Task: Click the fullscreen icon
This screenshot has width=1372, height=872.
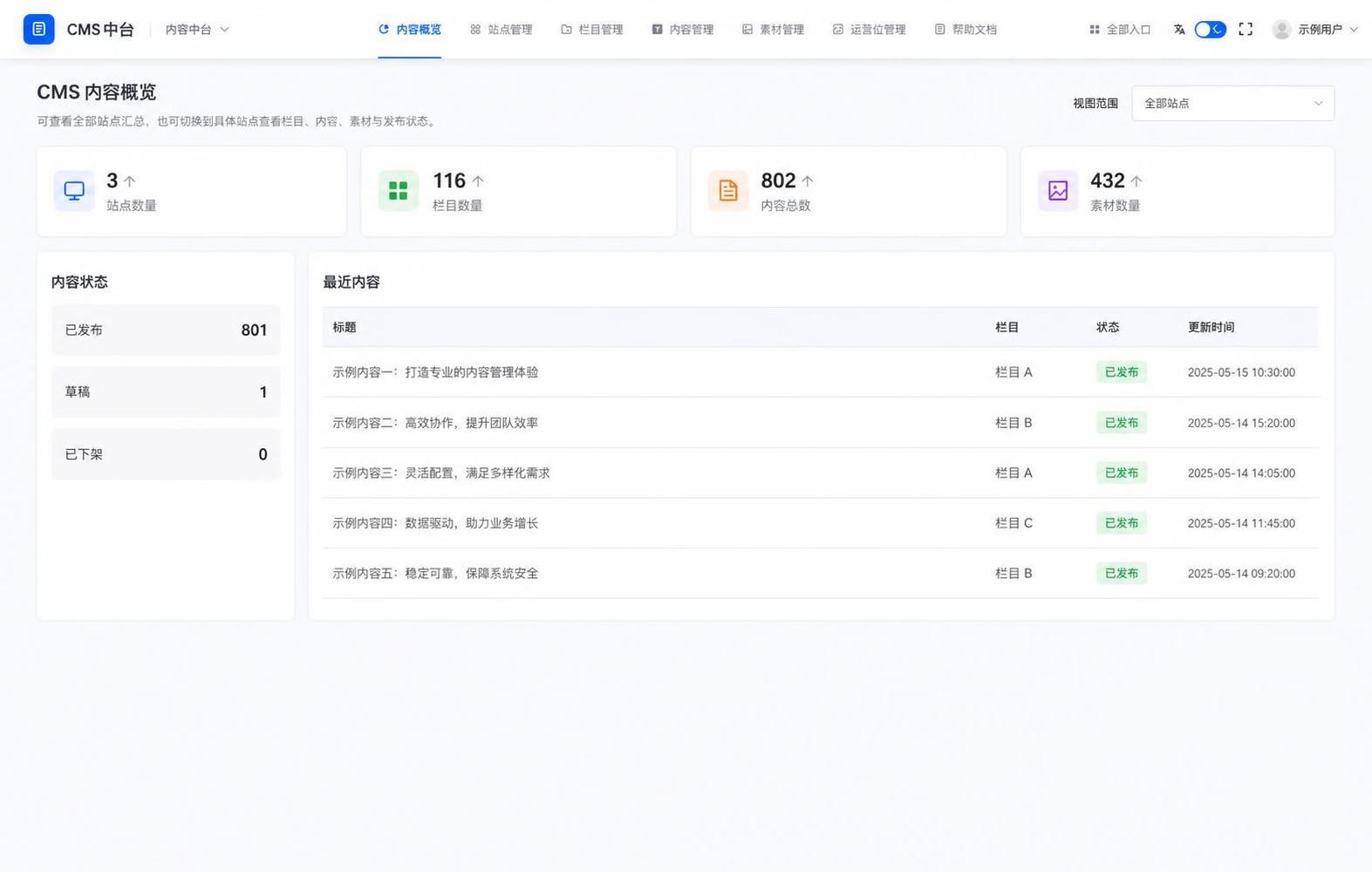Action: pos(1246,30)
